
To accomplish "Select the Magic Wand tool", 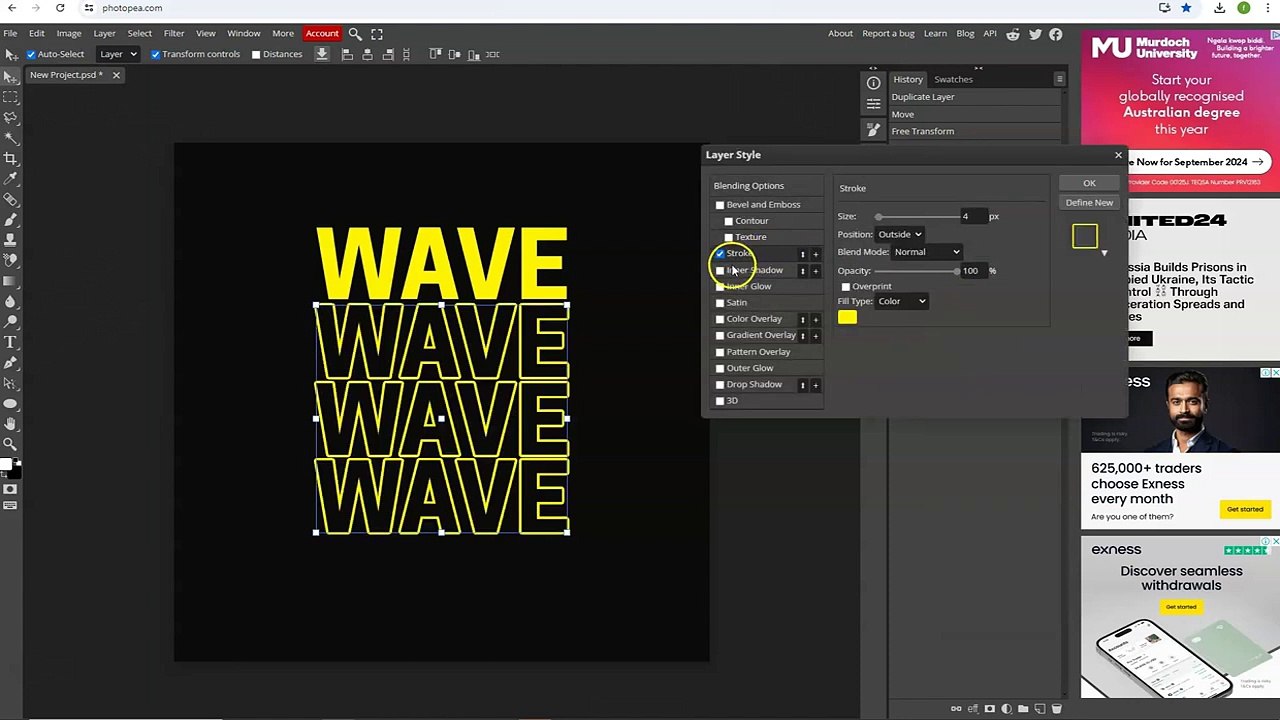I will [10, 138].
